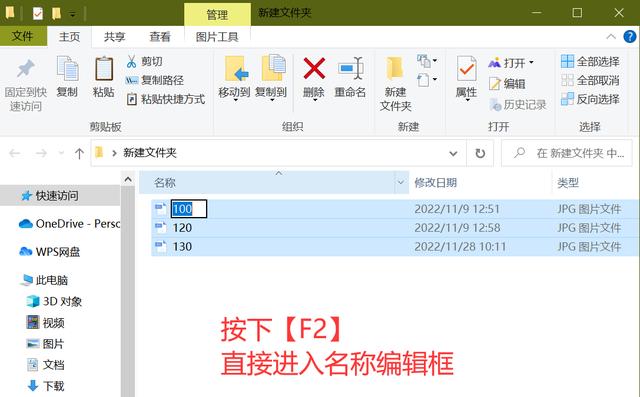
Task: Click new folder icon in title bar
Action: point(56,13)
